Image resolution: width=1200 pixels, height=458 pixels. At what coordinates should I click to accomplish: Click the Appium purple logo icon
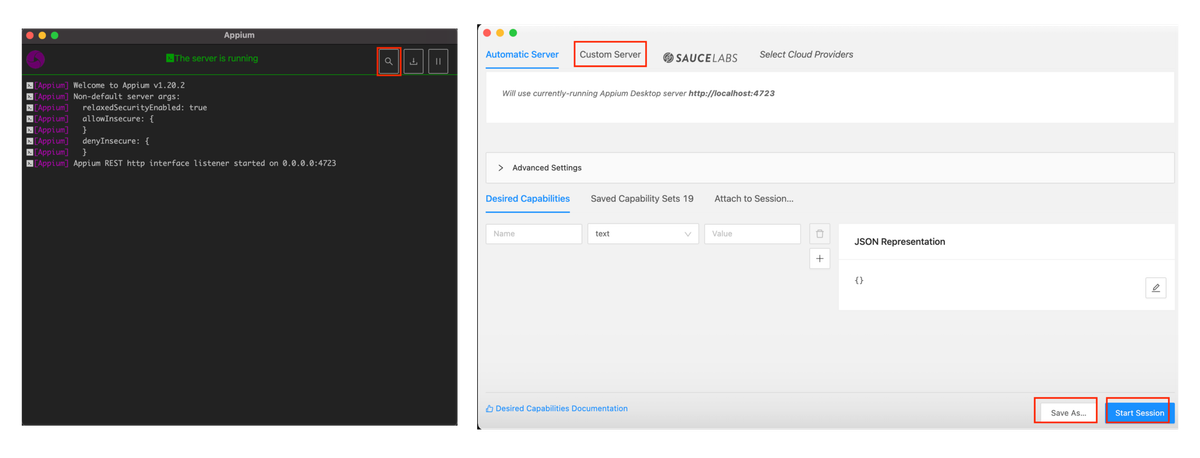pos(36,60)
